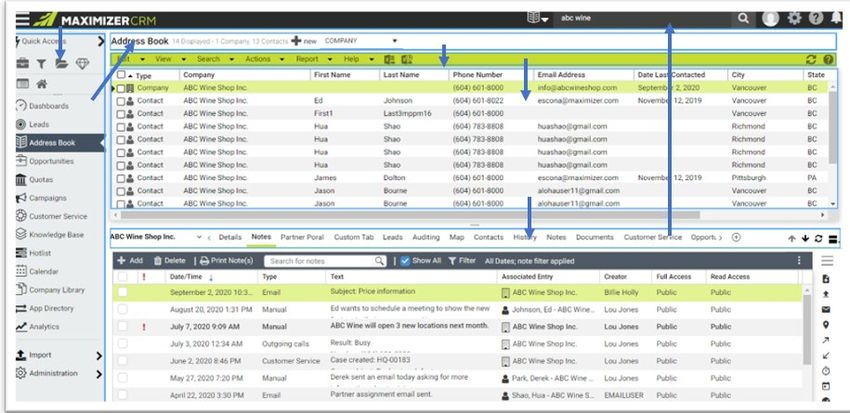Open the hamburger main menu
This screenshot has width=850, height=413.
22,20
